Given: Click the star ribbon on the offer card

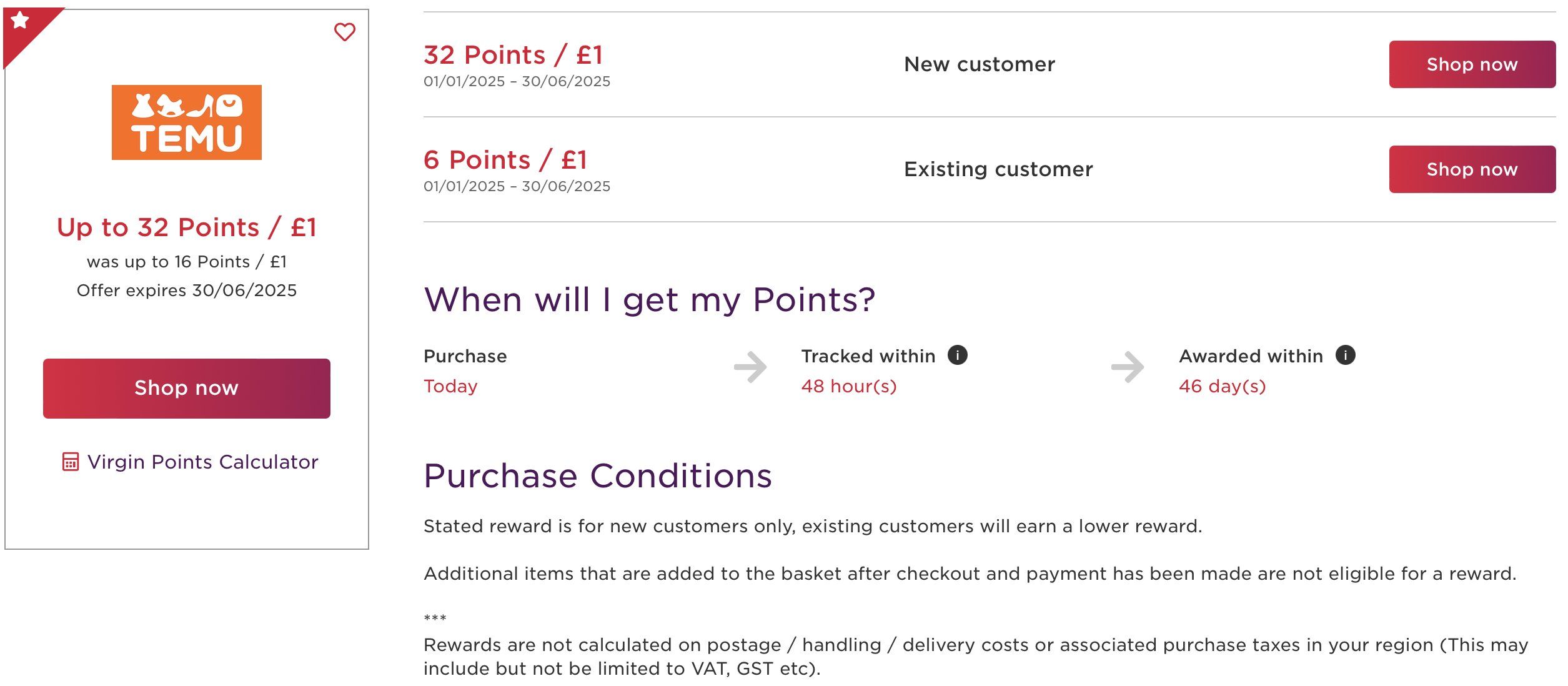Looking at the screenshot, I should pyautogui.click(x=21, y=22).
